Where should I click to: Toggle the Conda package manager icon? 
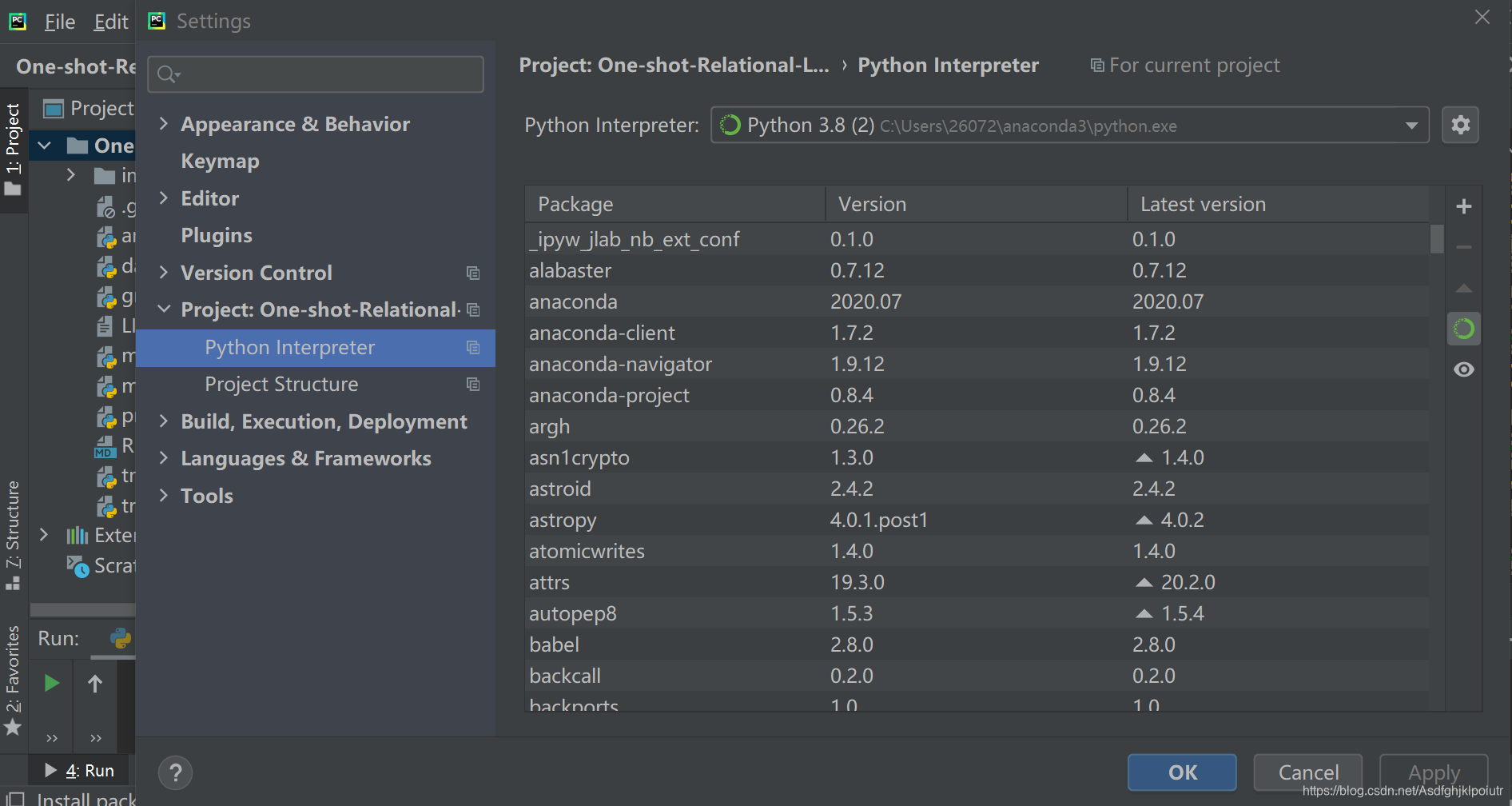pos(1463,329)
